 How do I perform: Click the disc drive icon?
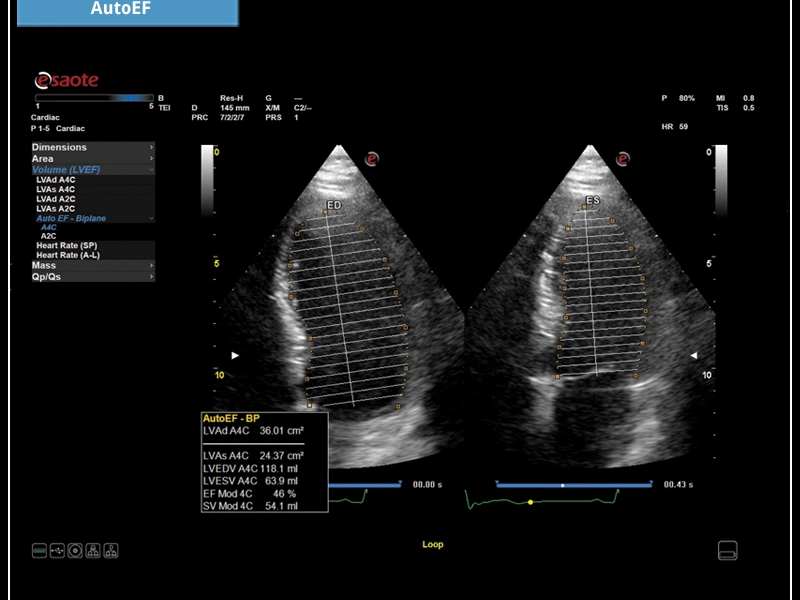point(75,550)
